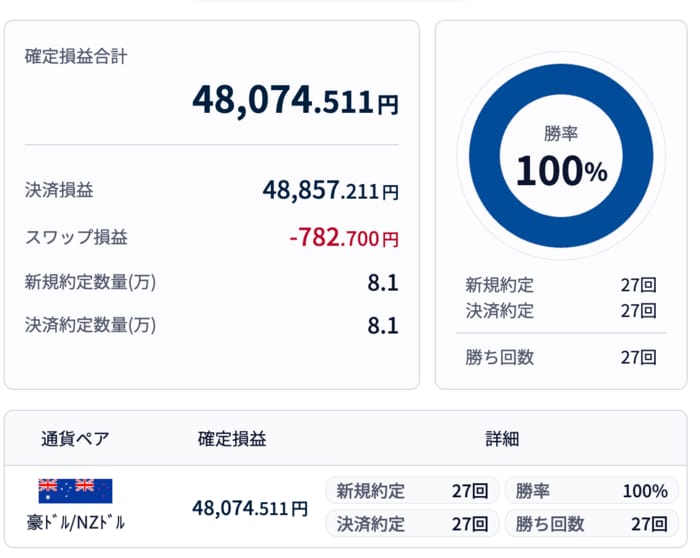700x558 pixels.
Task: Click the Australia/New Zealand flags icon
Action: click(x=75, y=490)
